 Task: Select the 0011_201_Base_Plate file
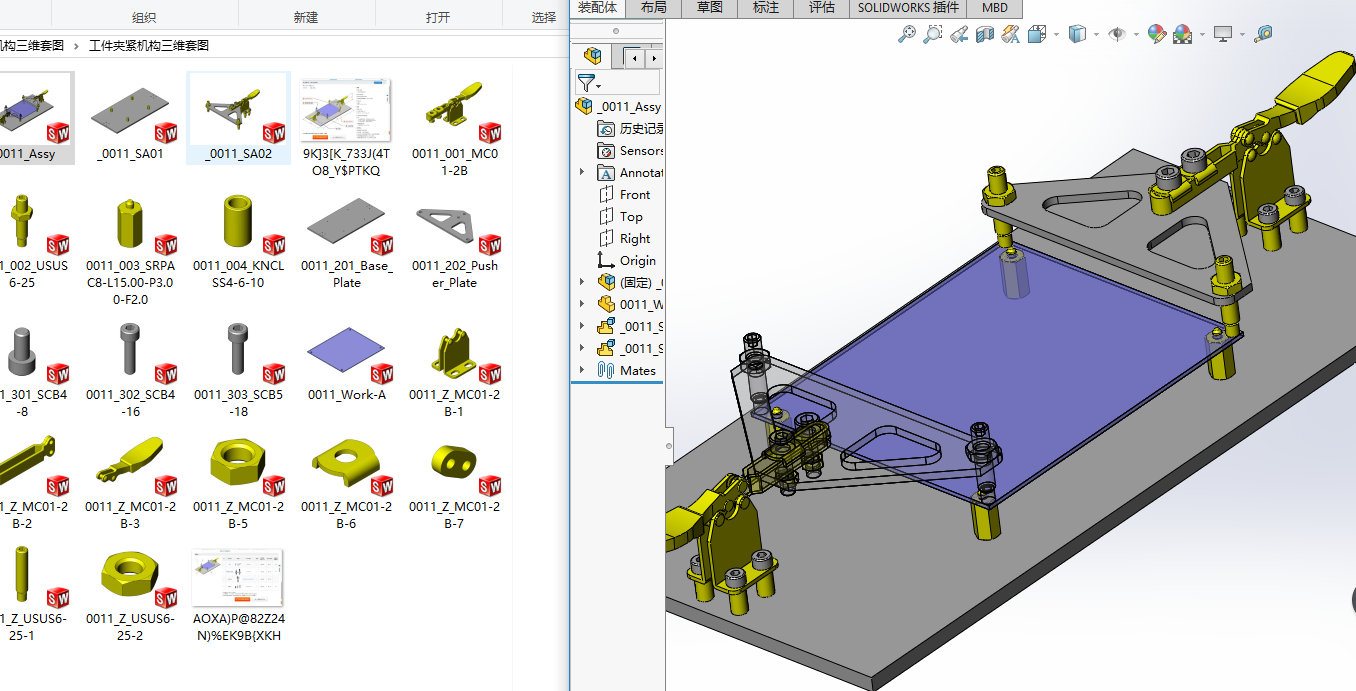[346, 240]
